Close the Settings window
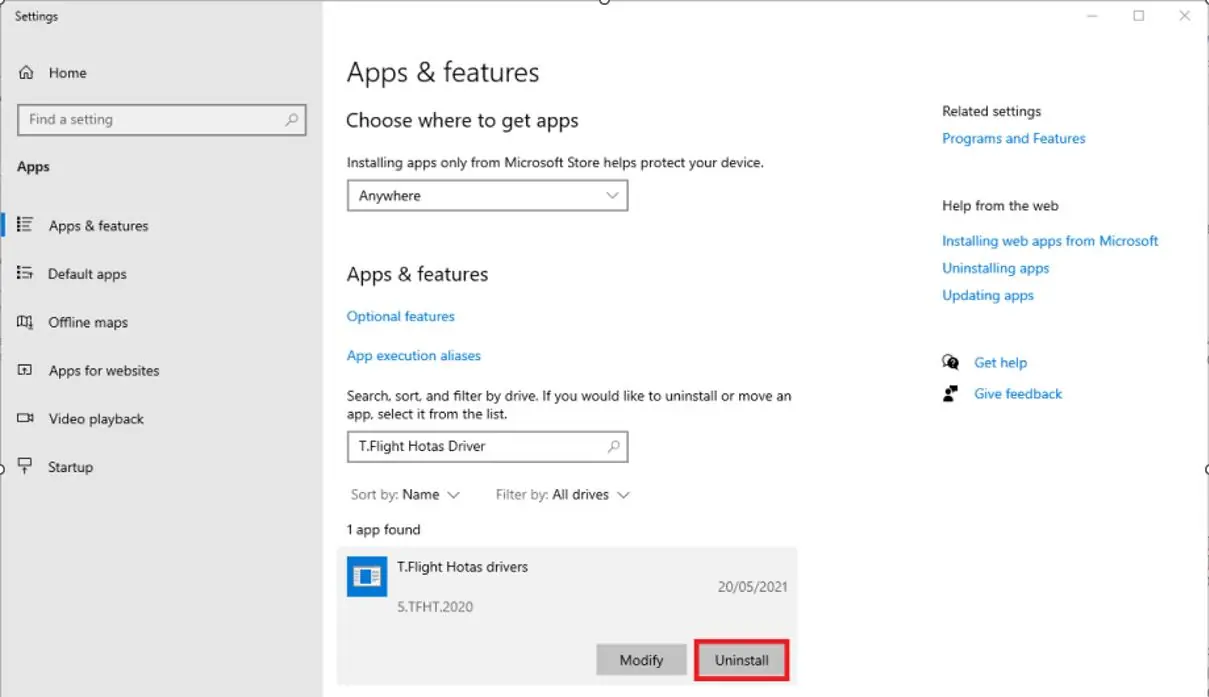Image resolution: width=1209 pixels, height=697 pixels. tap(1185, 16)
